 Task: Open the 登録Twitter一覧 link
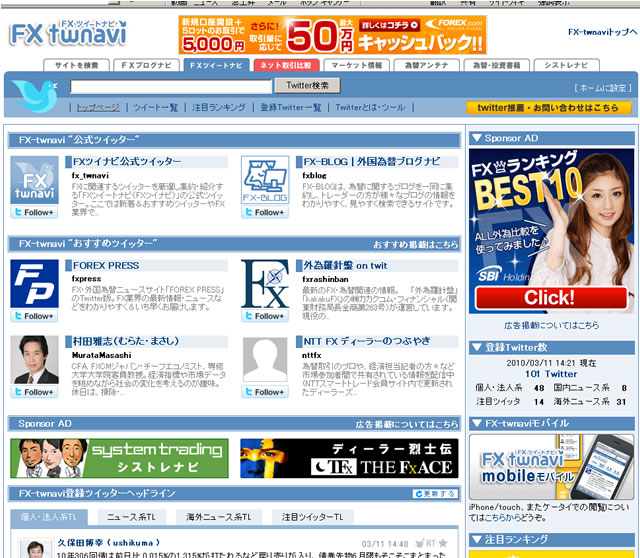pos(291,107)
